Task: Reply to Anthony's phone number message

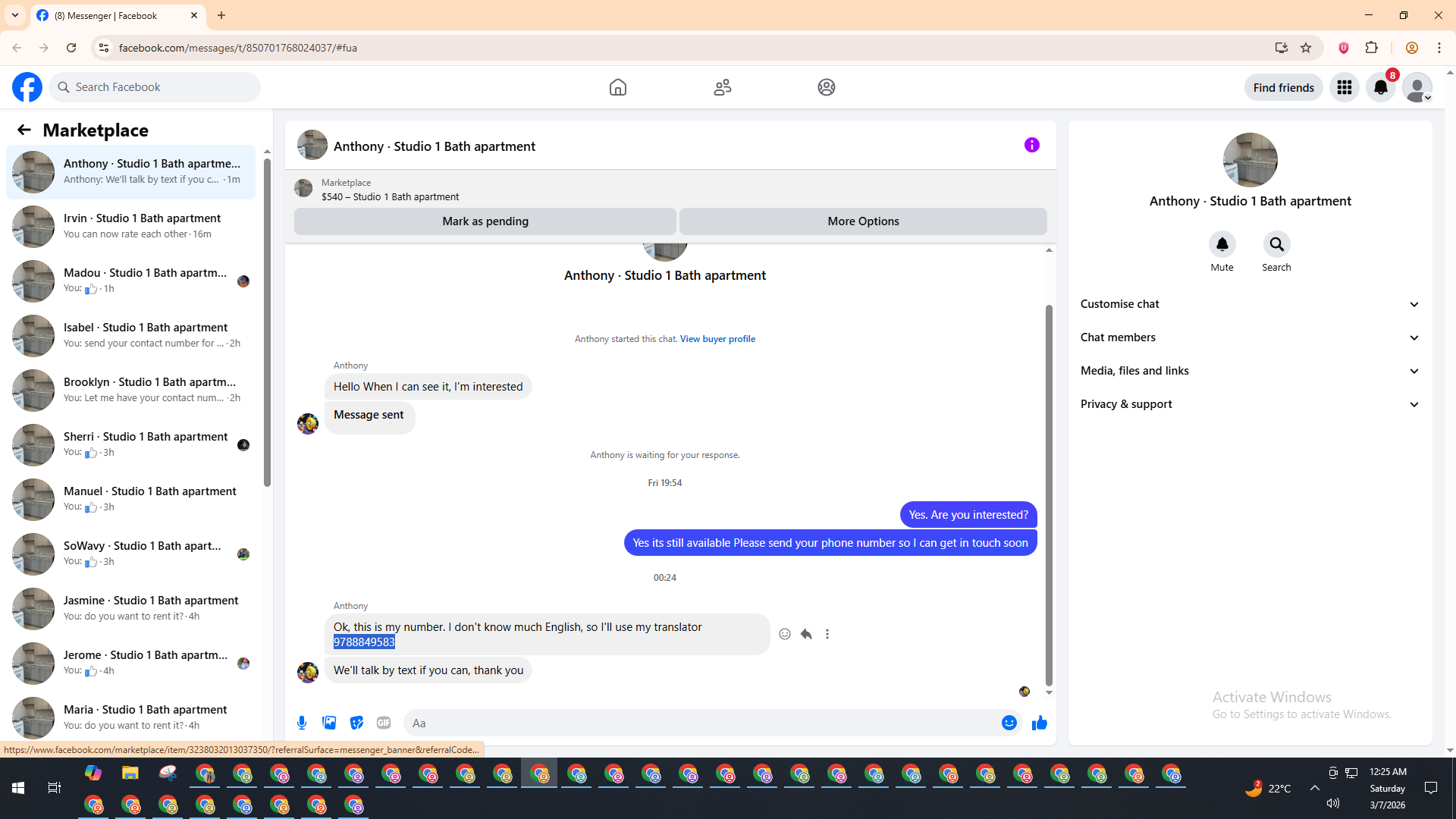Action: [x=806, y=634]
